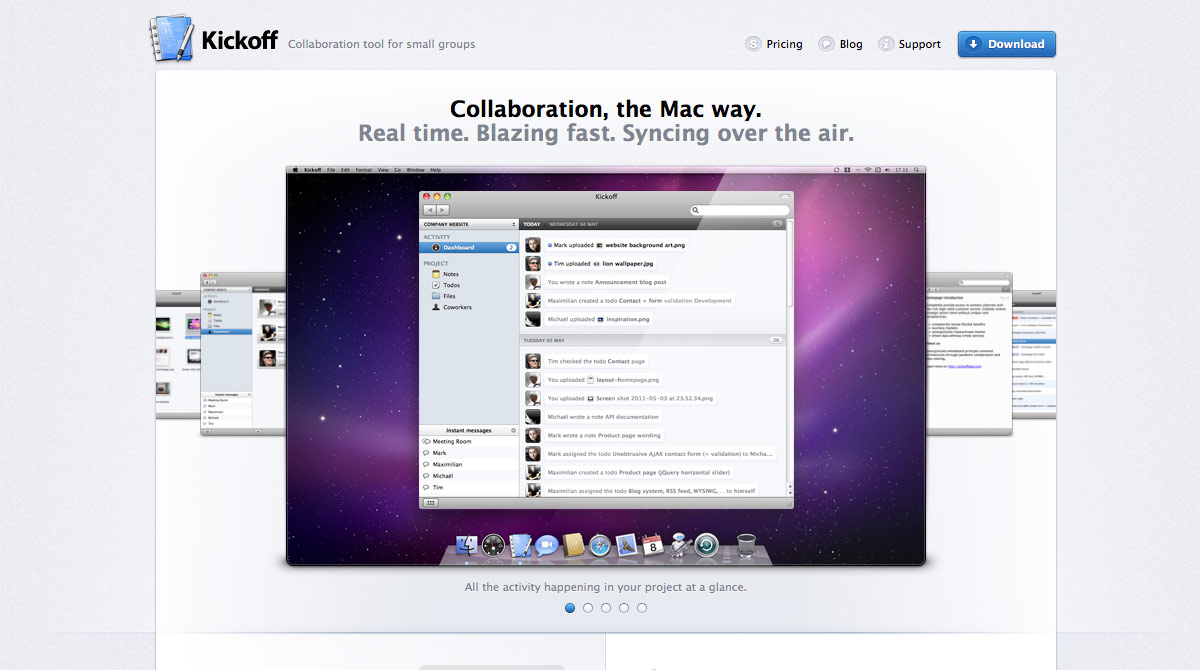Open 'inspiration.png' upload entry
The image size is (1200, 670).
[x=599, y=319]
